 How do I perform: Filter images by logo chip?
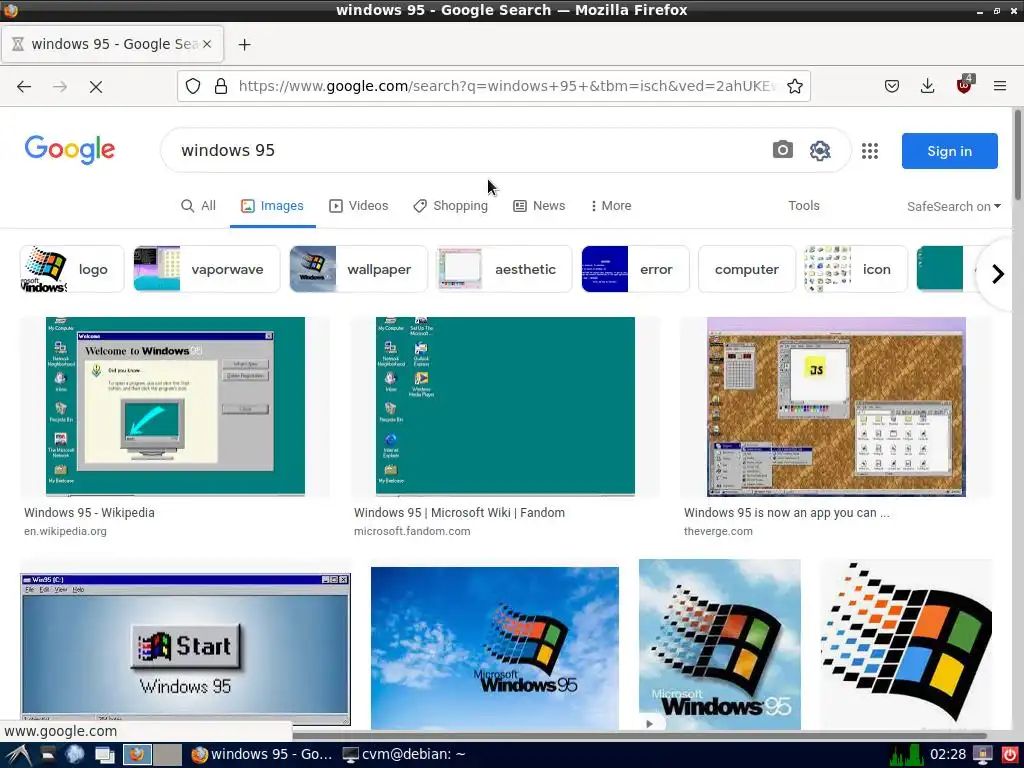tap(72, 269)
